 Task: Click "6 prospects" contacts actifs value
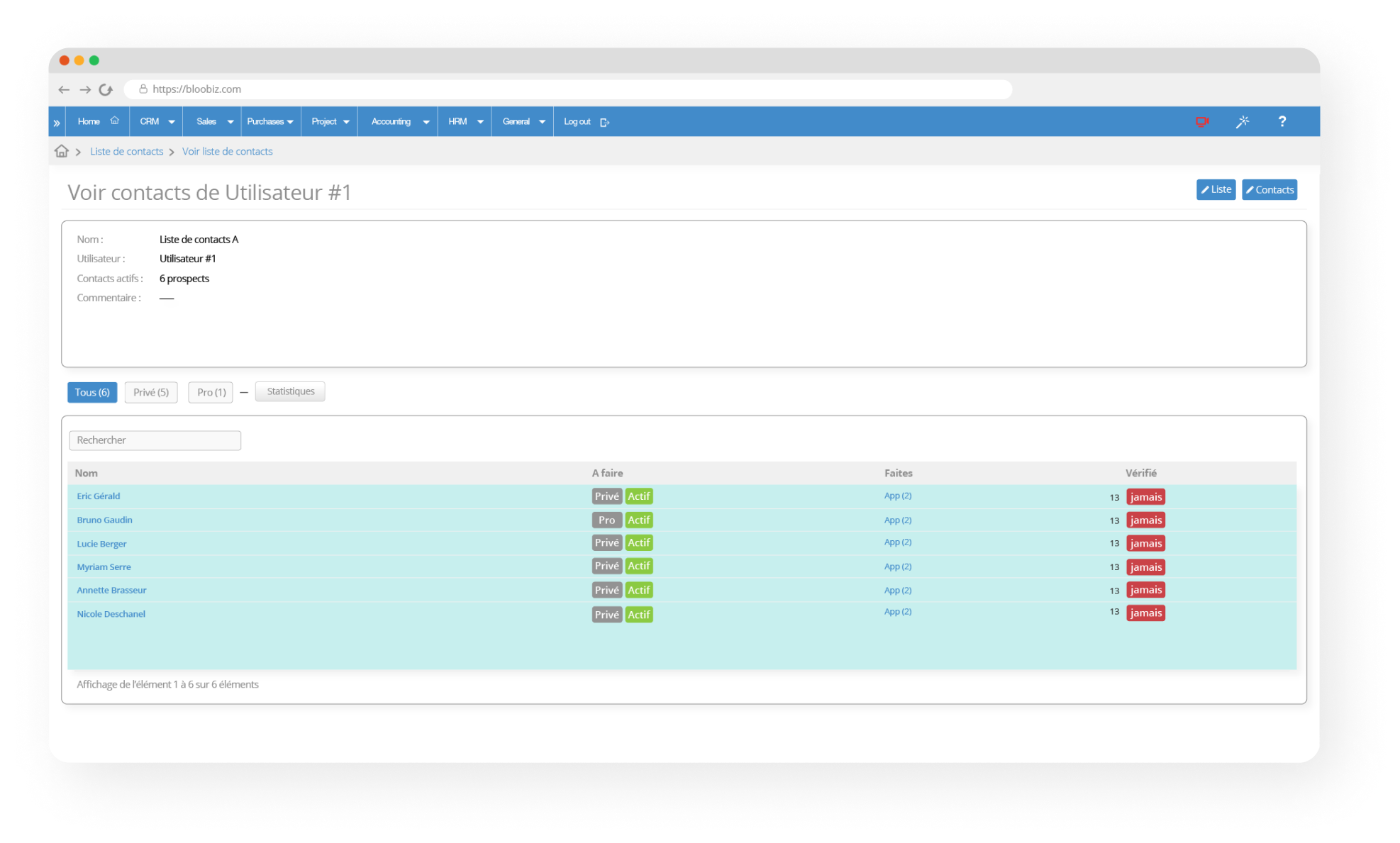tap(184, 279)
